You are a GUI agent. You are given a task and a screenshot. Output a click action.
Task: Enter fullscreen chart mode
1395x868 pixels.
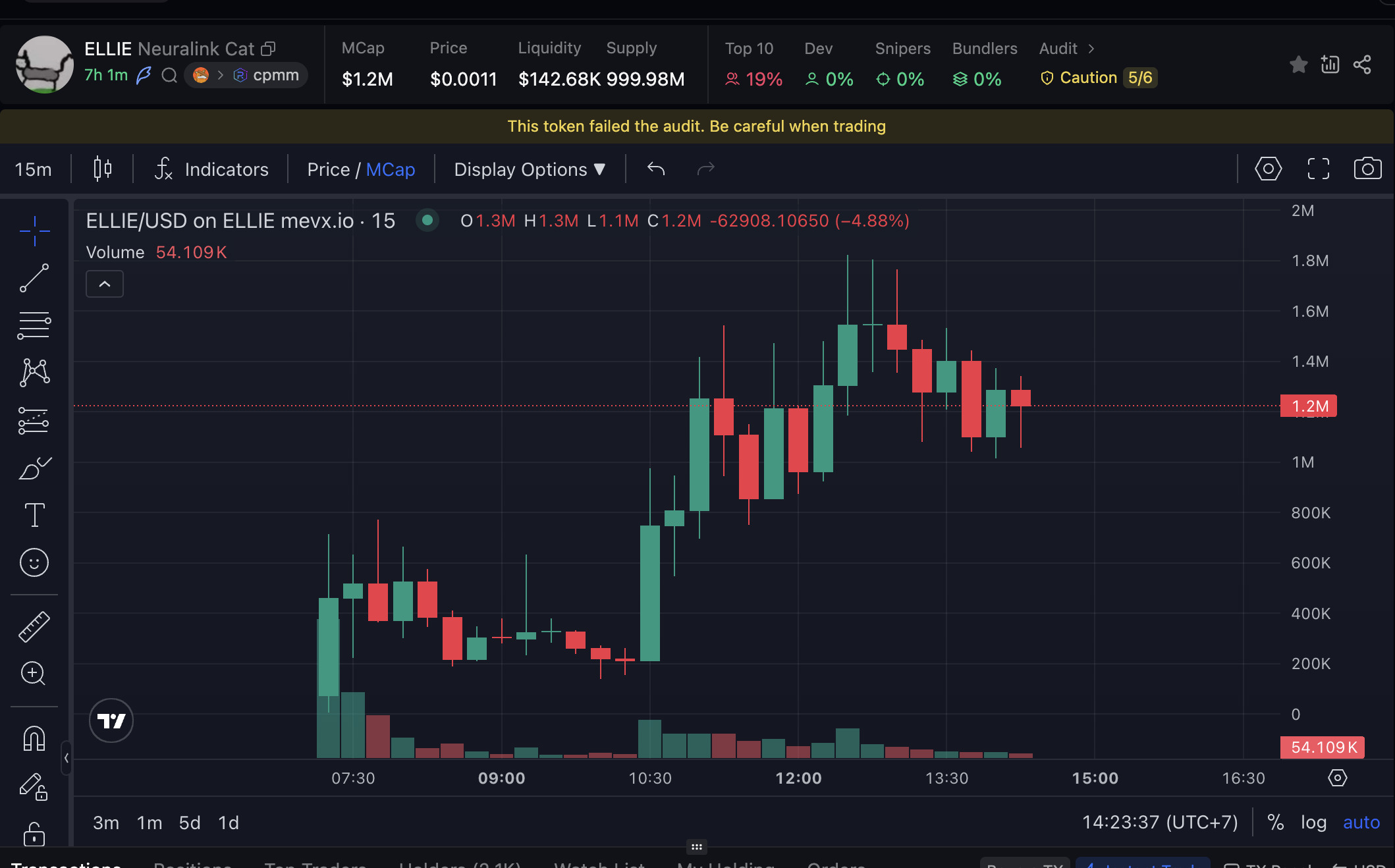click(1318, 169)
